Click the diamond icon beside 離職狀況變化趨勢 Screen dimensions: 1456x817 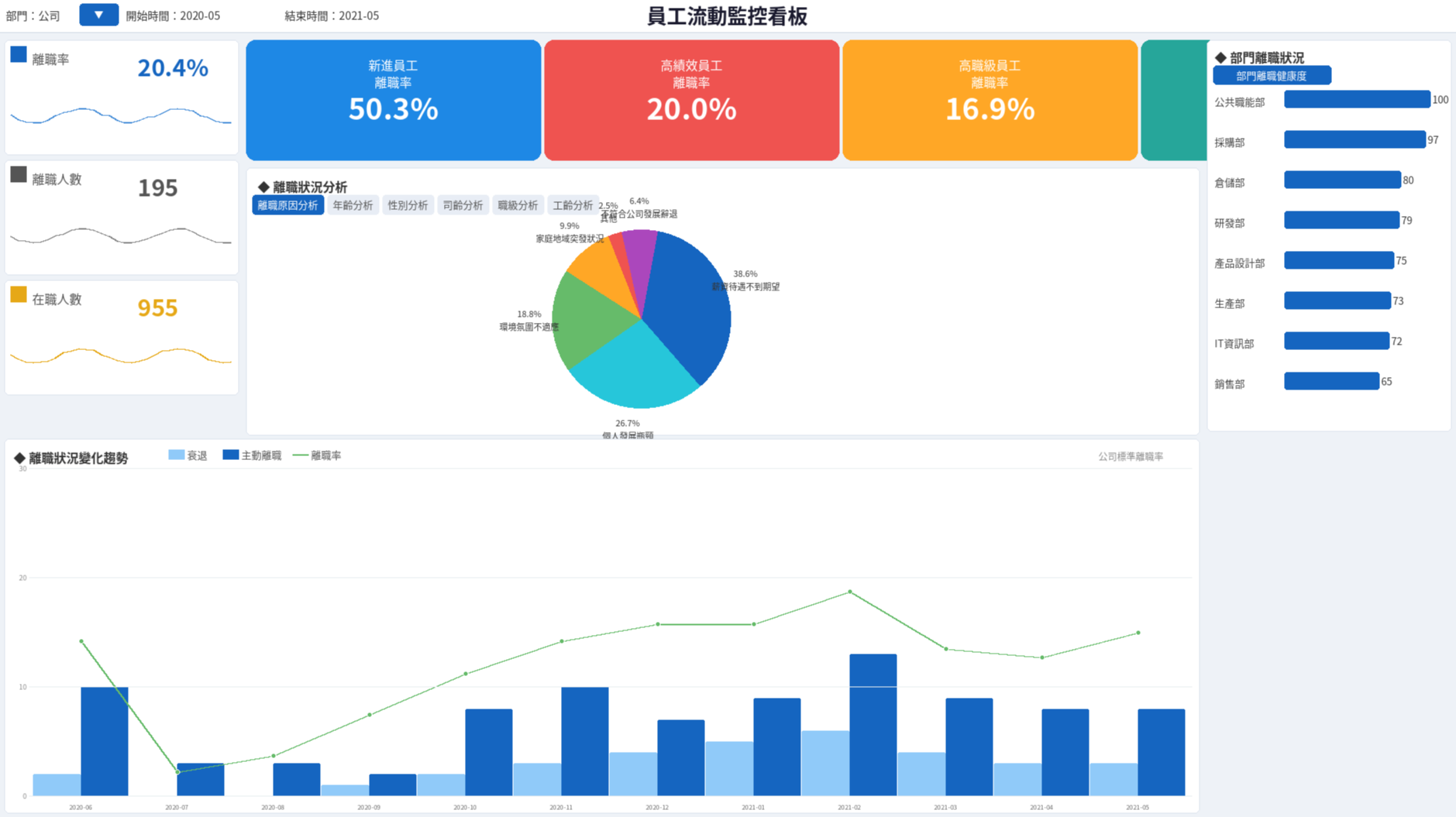(19, 458)
